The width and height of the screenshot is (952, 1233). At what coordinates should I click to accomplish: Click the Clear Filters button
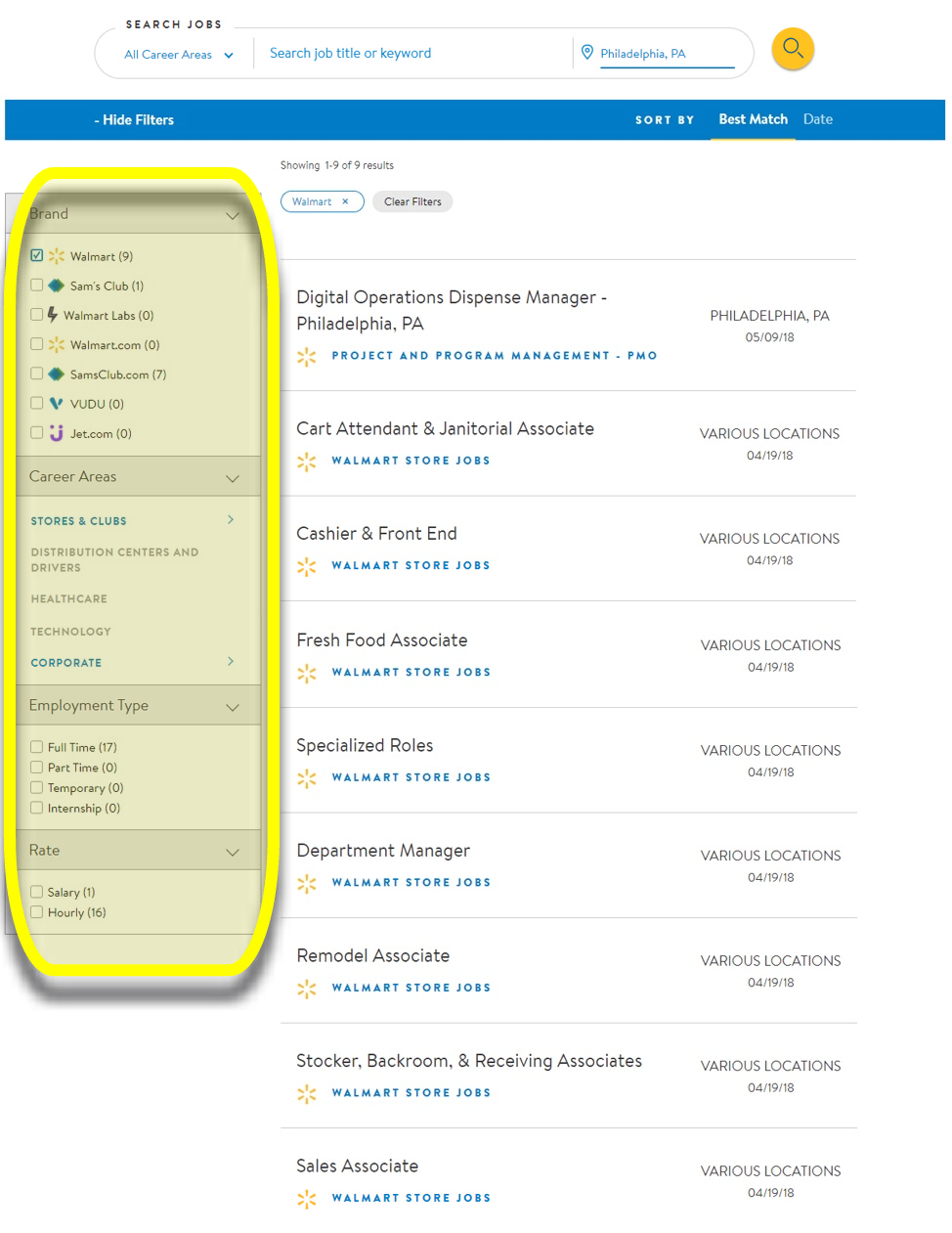(412, 201)
